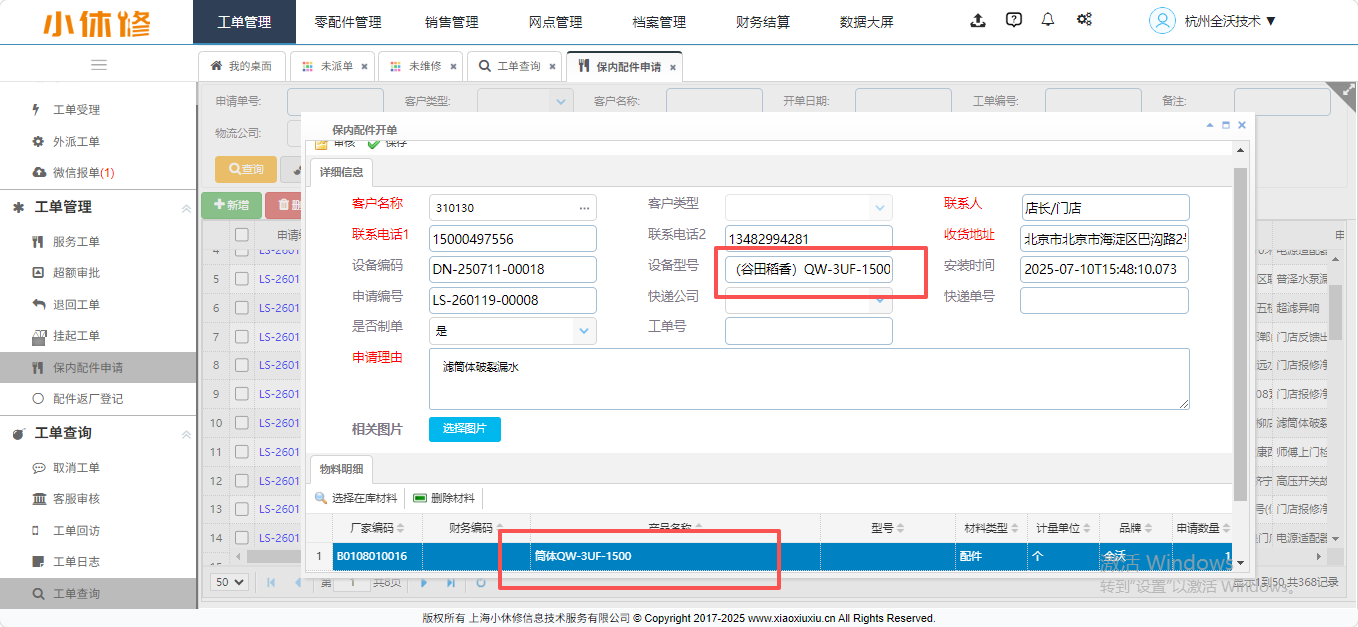Click the 选择图片 button
This screenshot has width=1358, height=627.
pos(464,429)
